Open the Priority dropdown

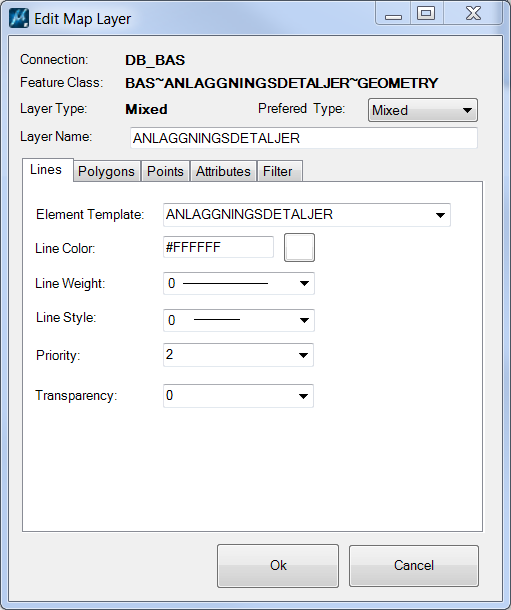click(x=238, y=355)
